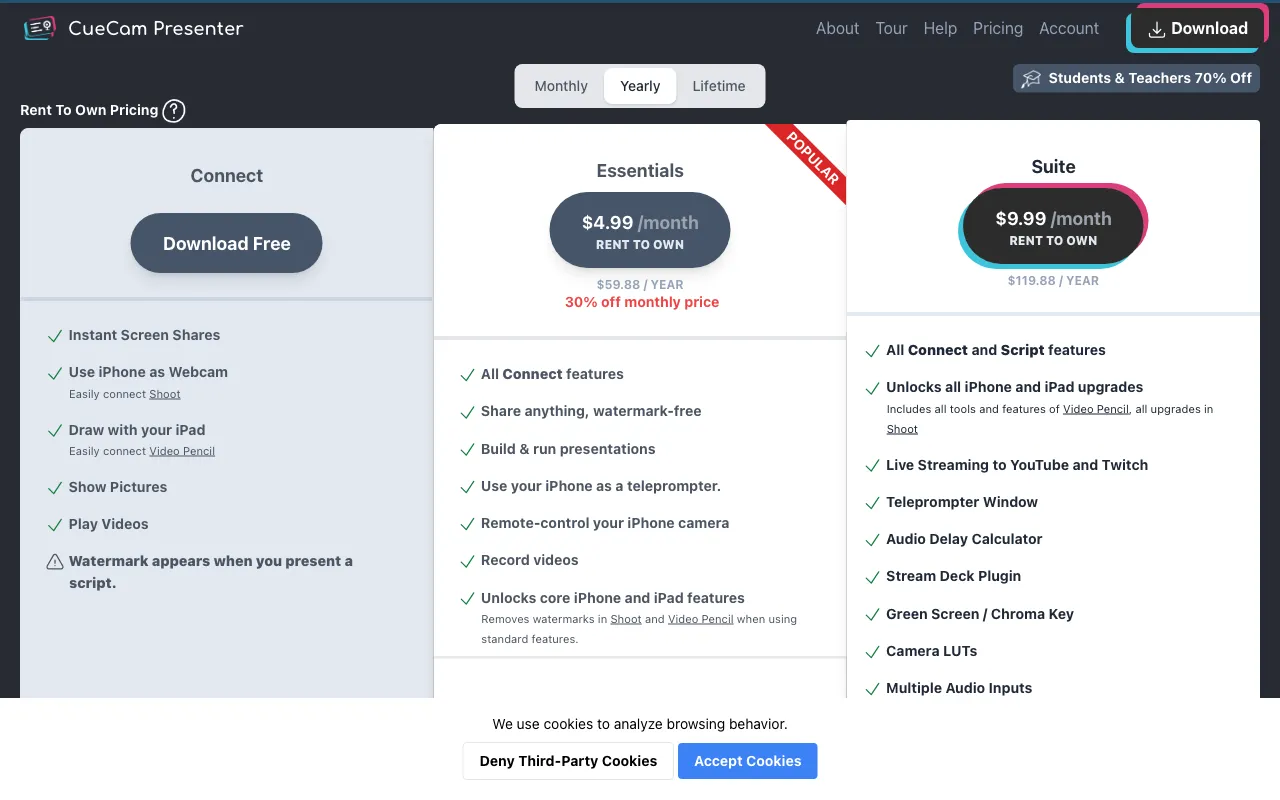Click checkmark beside Record videos
Screen dimensions: 1280x800
(x=467, y=561)
